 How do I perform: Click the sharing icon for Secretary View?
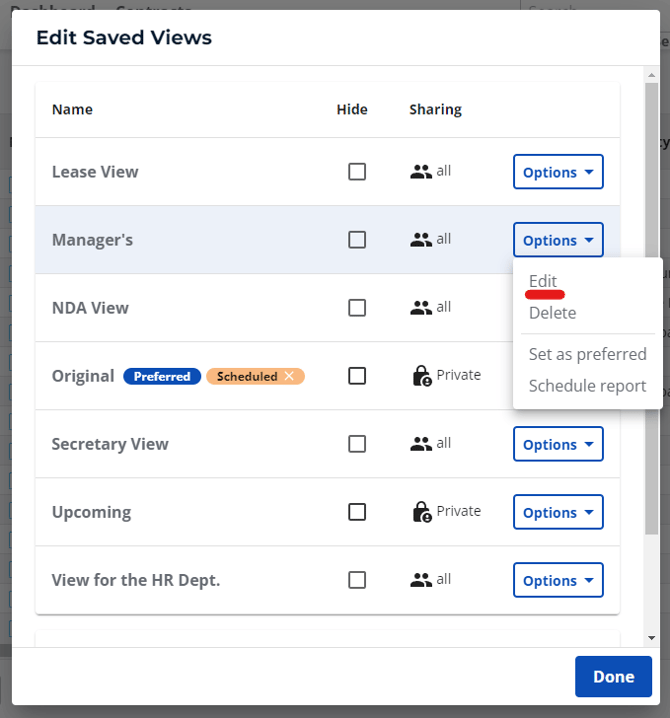pyautogui.click(x=421, y=444)
